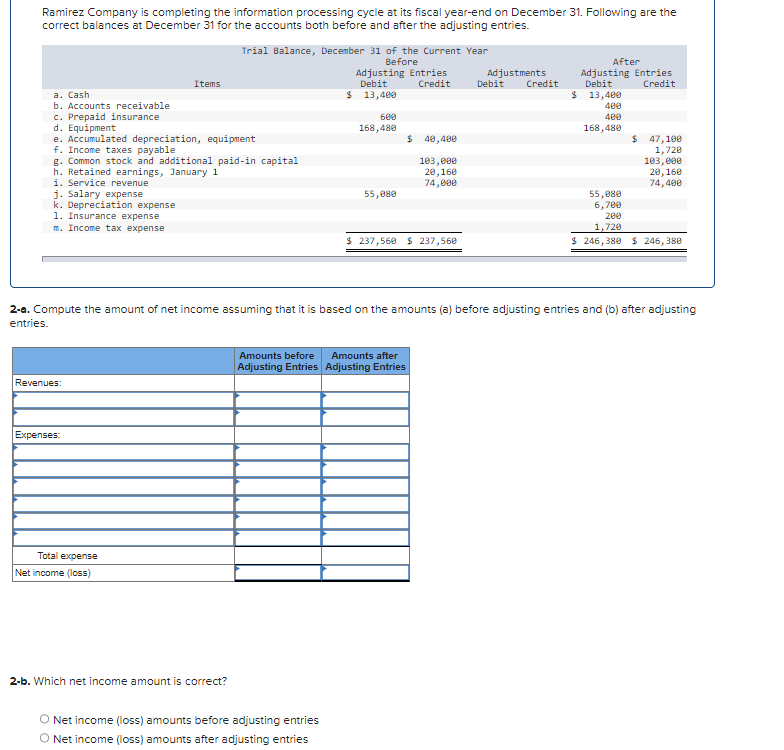Open the first expense row account dropdown

(x=124, y=452)
